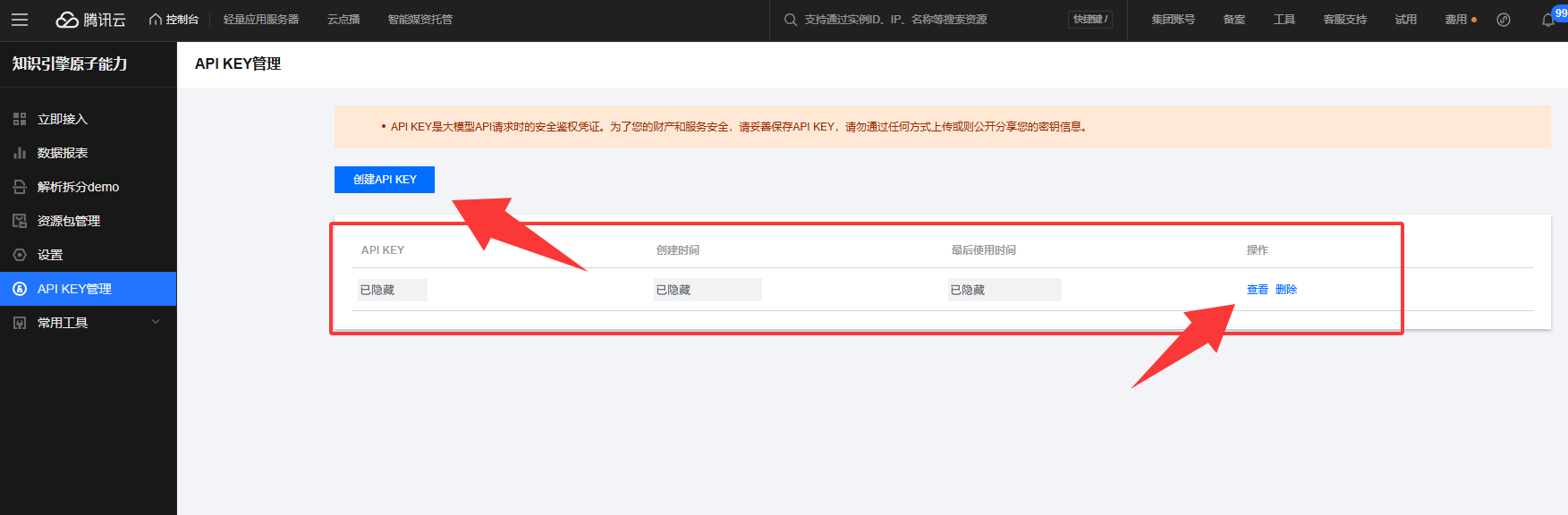Click the API KEY column header
The height and width of the screenshot is (515, 1568).
coord(383,250)
